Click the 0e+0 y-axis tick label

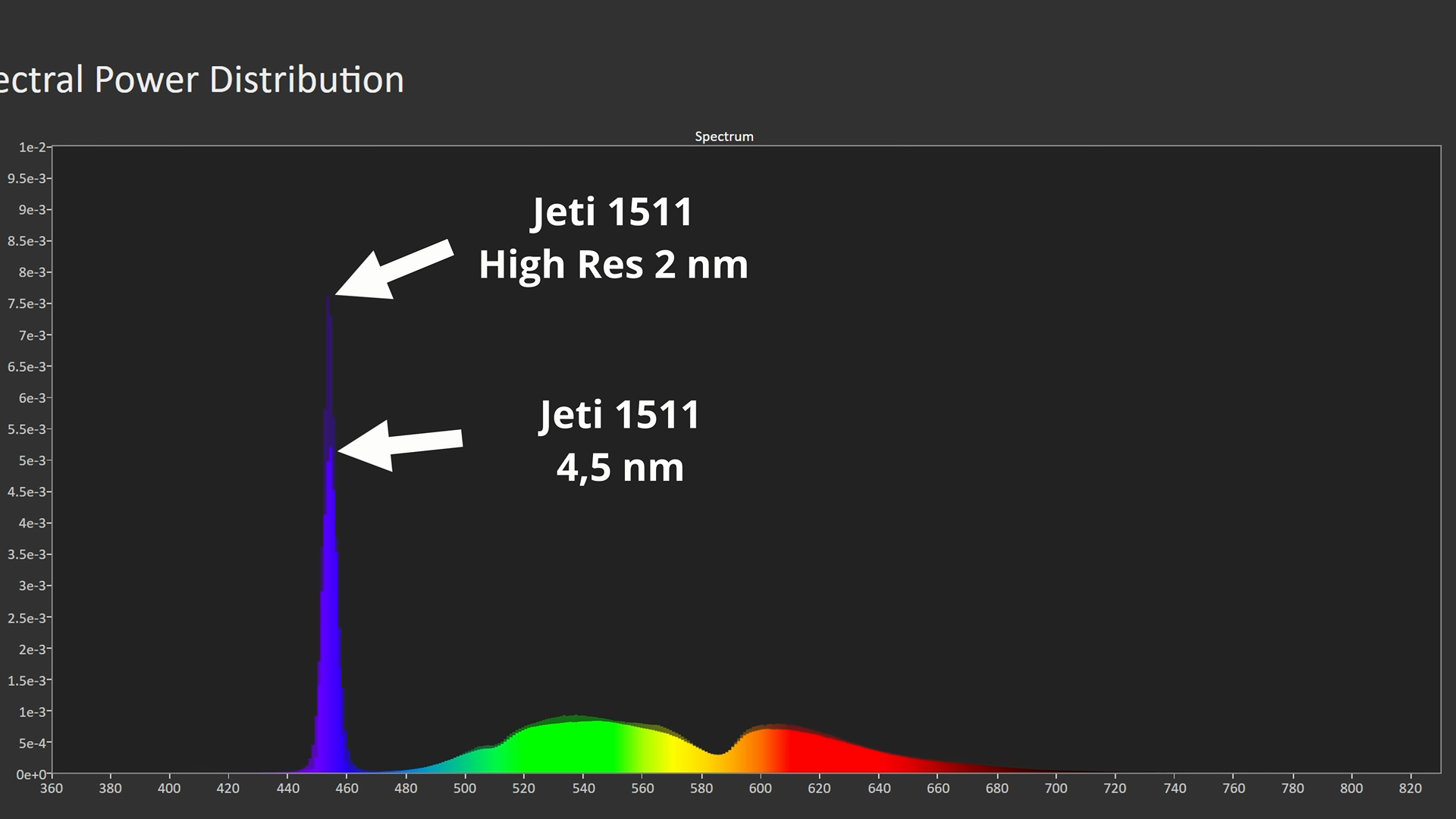coord(31,774)
